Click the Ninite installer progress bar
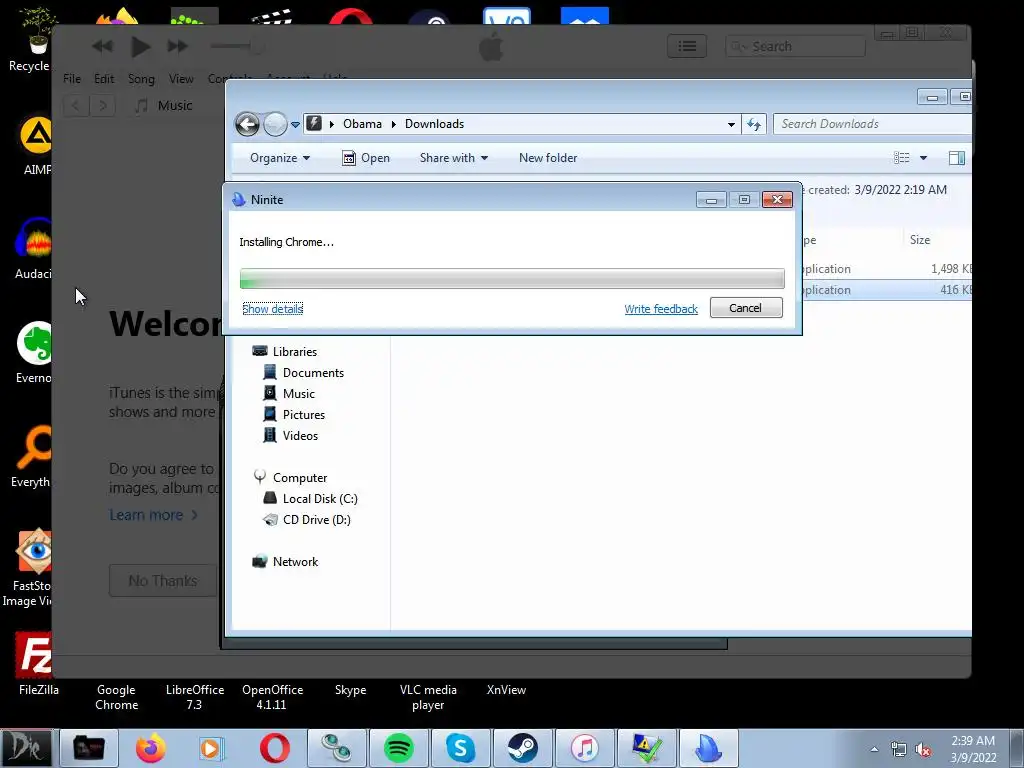The width and height of the screenshot is (1024, 768). click(x=512, y=278)
